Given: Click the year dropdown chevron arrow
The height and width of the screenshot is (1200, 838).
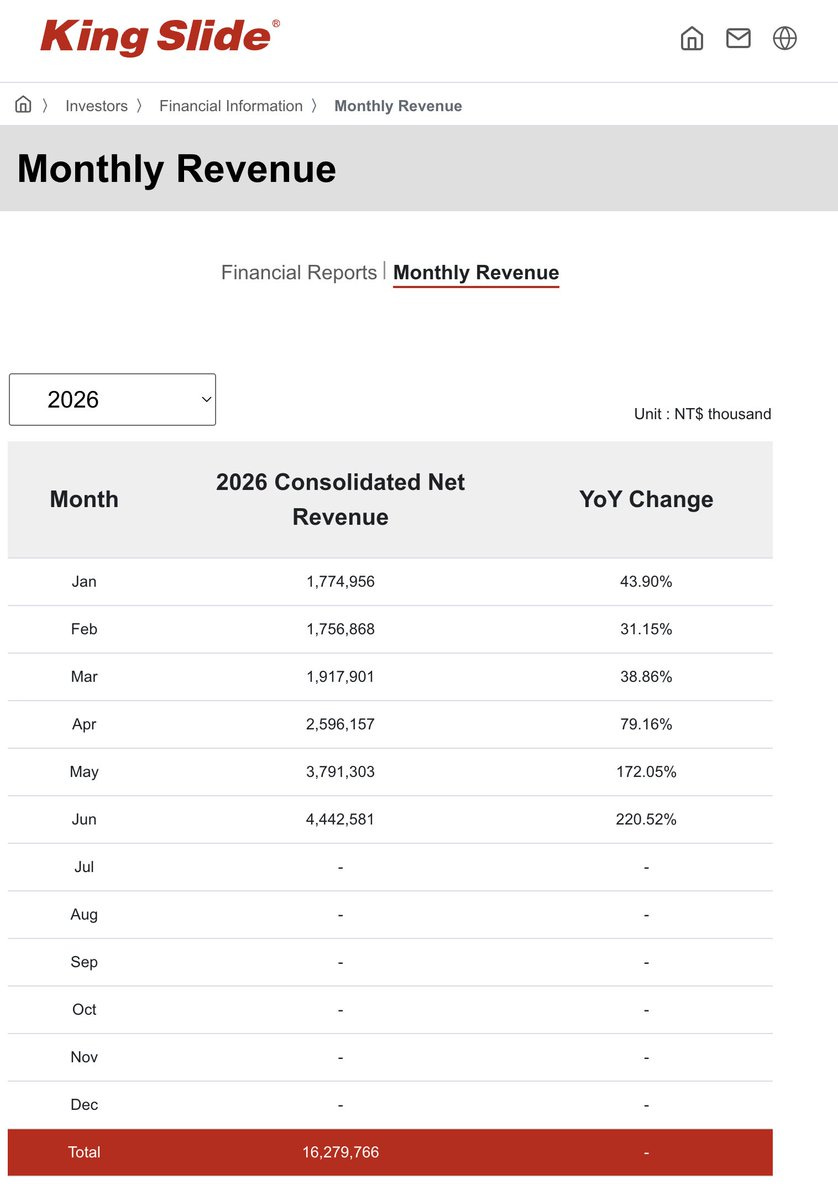Looking at the screenshot, I should pyautogui.click(x=206, y=400).
